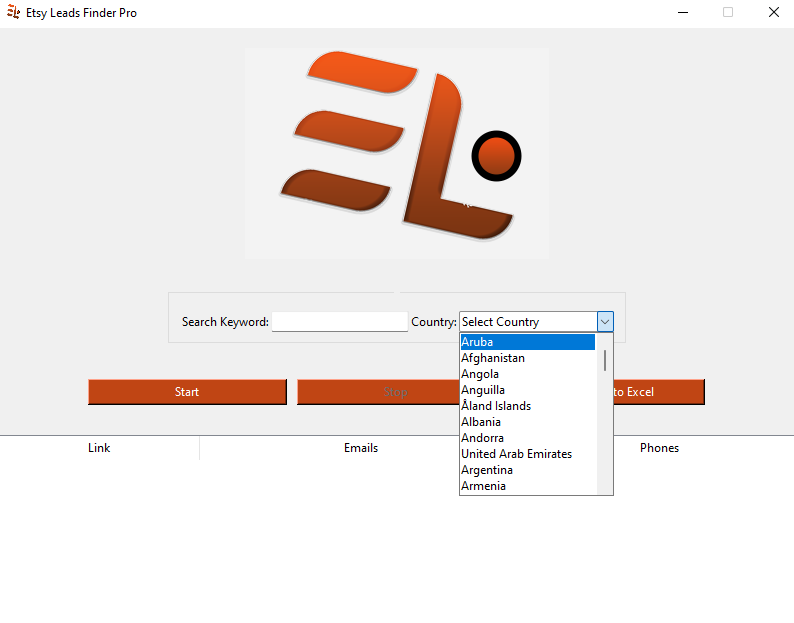Close the Etsy Leads Finder Pro window
794x623 pixels.
pyautogui.click(x=774, y=12)
